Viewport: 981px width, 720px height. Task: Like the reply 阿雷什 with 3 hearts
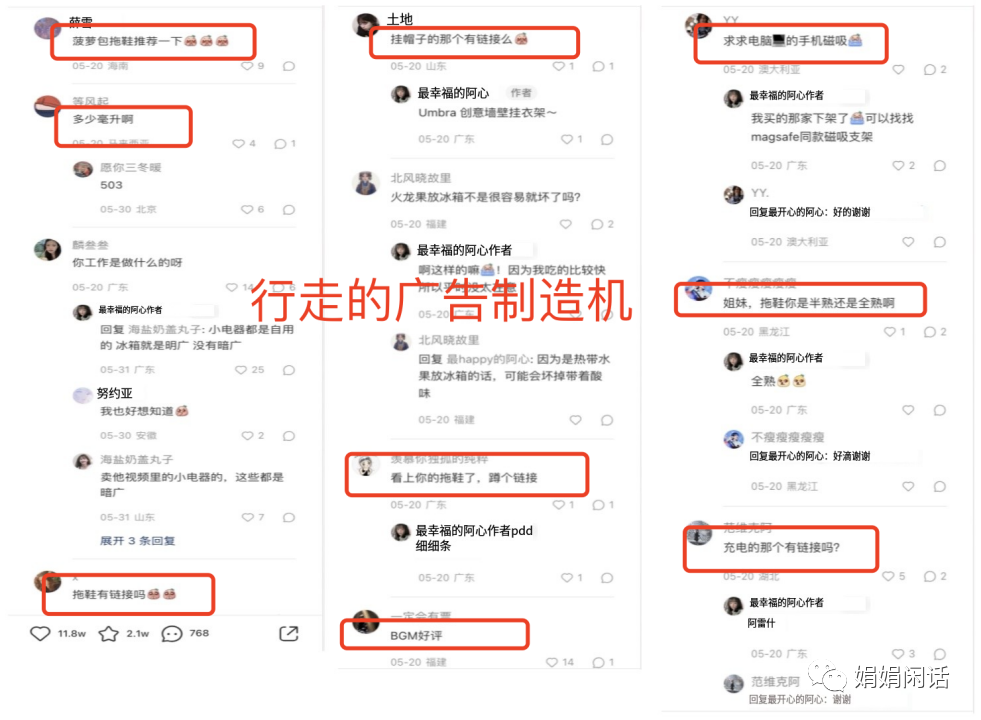tap(898, 654)
